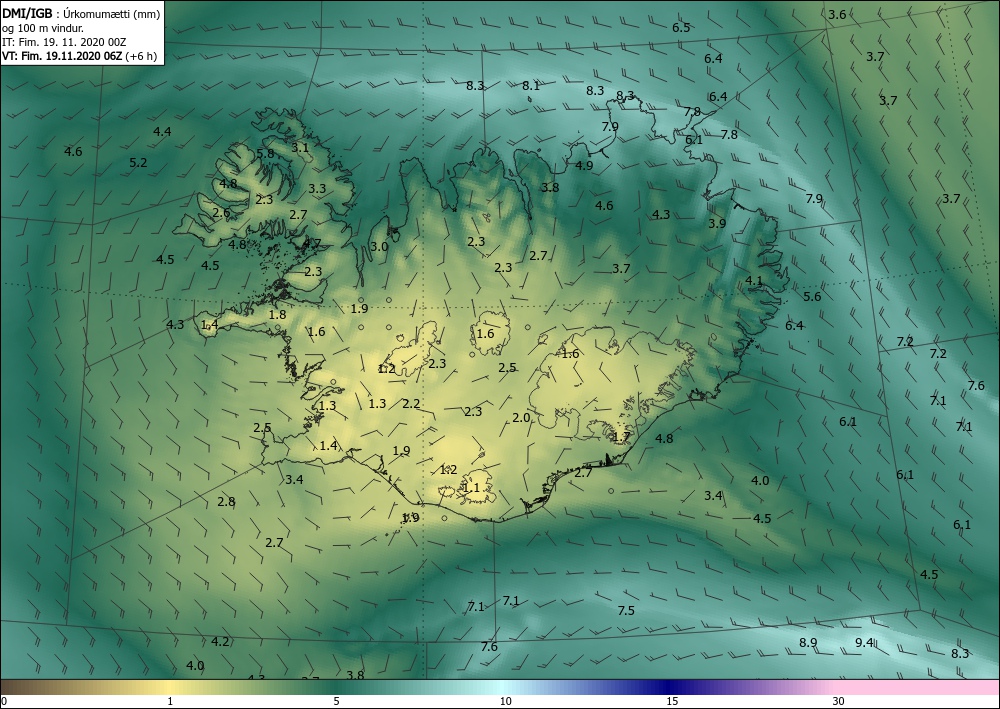
Task: Click the 15 label on the color scale
Action: tap(672, 702)
